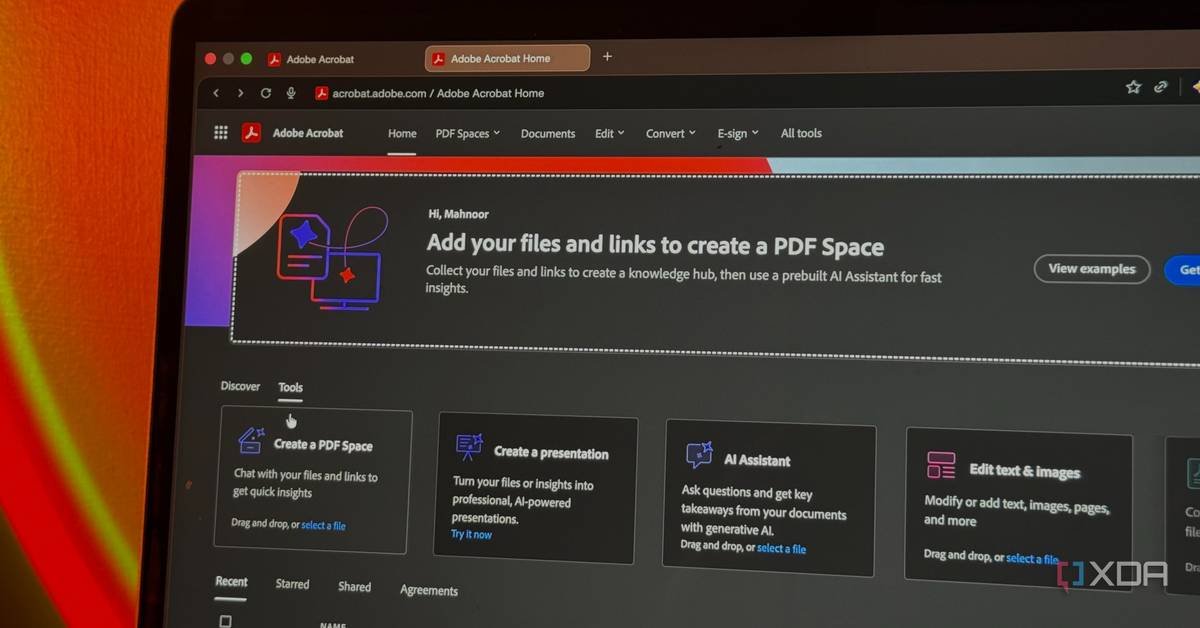The image size is (1200, 628).
Task: Expand the PDF Spaces dropdown menu
Action: coord(467,133)
